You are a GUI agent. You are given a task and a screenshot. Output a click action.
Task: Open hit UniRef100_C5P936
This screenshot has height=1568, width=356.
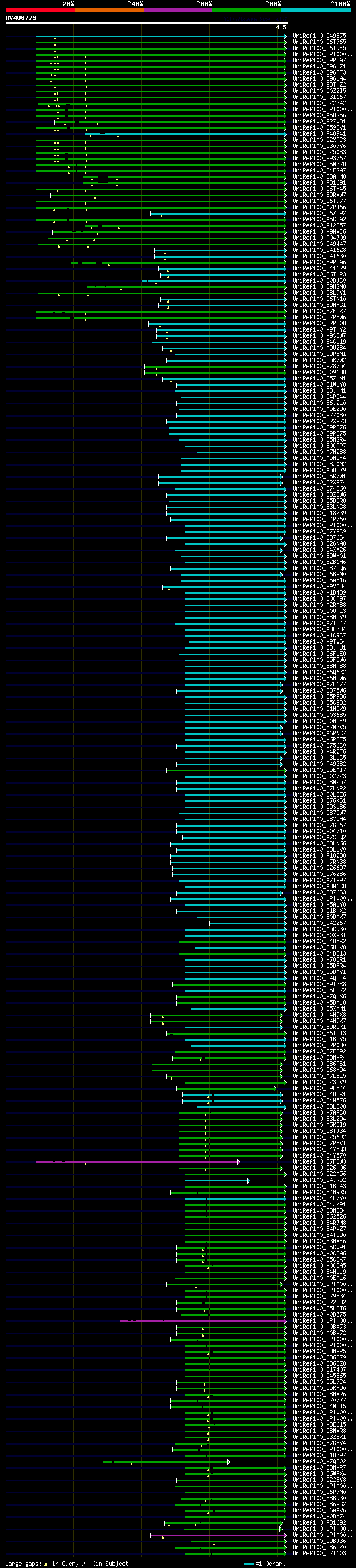pos(319,696)
